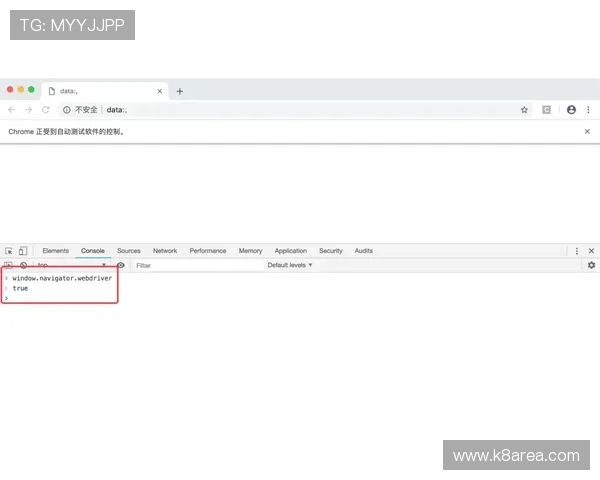Activate the inspect element picker icon
Viewport: 600px width, 480px height.
[9, 251]
